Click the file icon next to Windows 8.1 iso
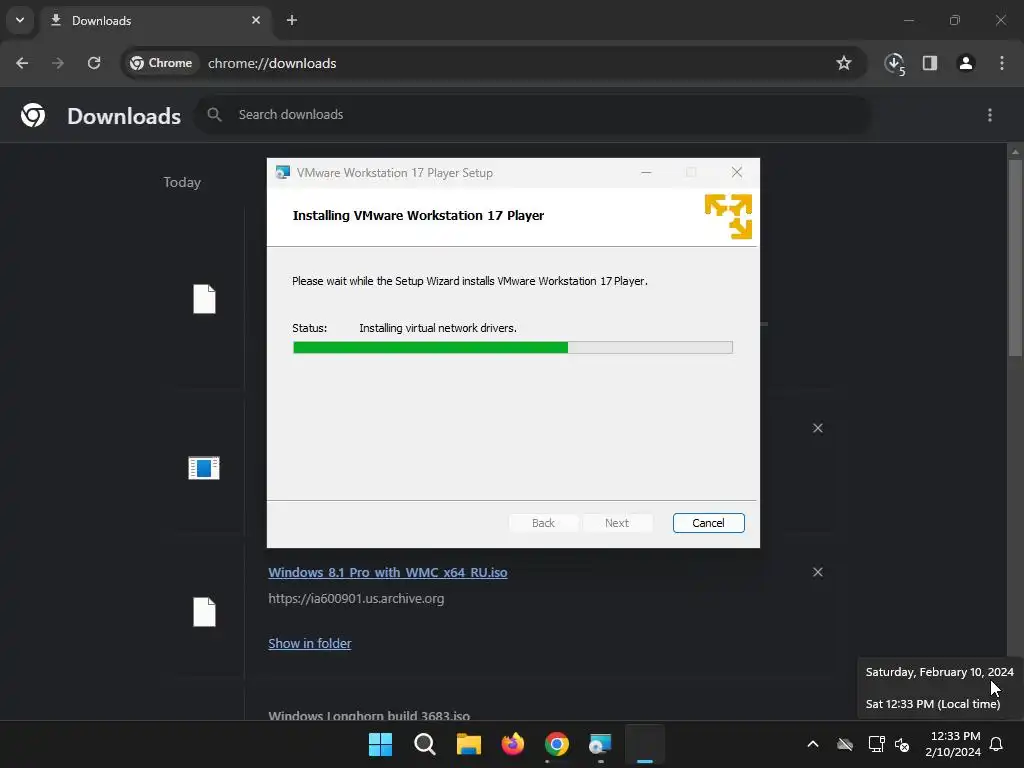Viewport: 1024px width, 768px height. [x=204, y=612]
